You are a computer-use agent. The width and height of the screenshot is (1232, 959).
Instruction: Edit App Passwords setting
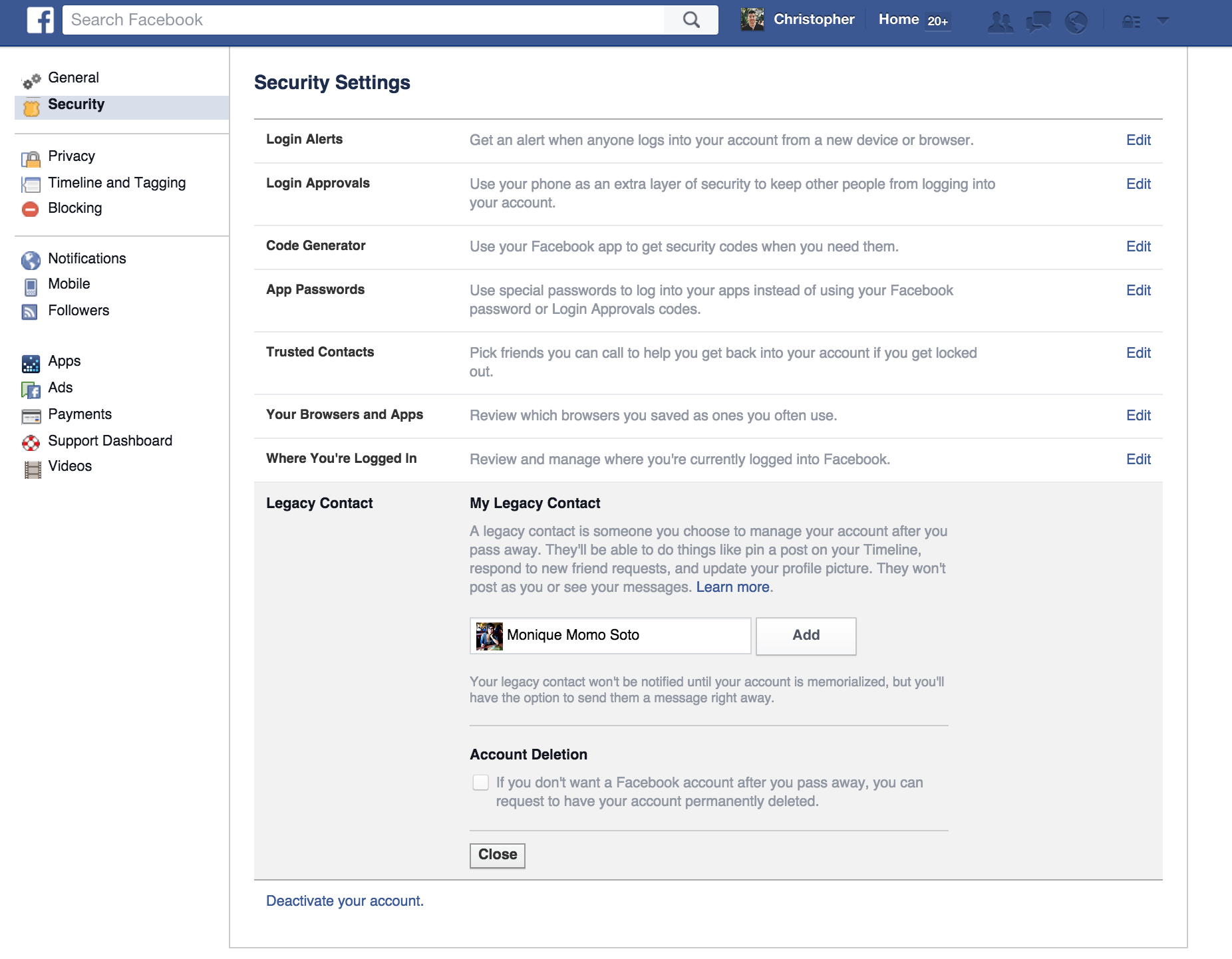click(1138, 291)
